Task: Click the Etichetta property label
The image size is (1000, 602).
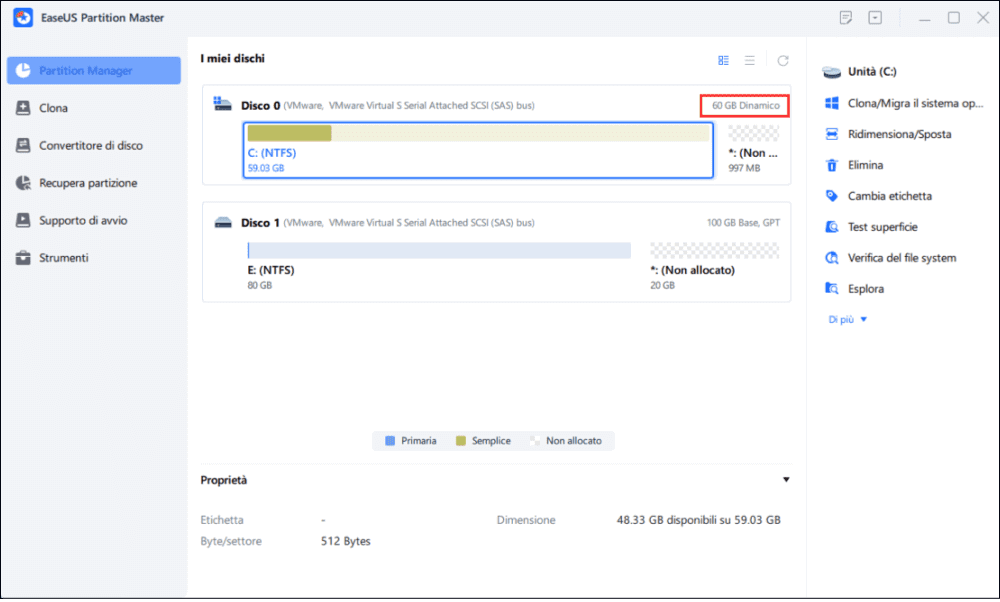Action: coord(222,520)
